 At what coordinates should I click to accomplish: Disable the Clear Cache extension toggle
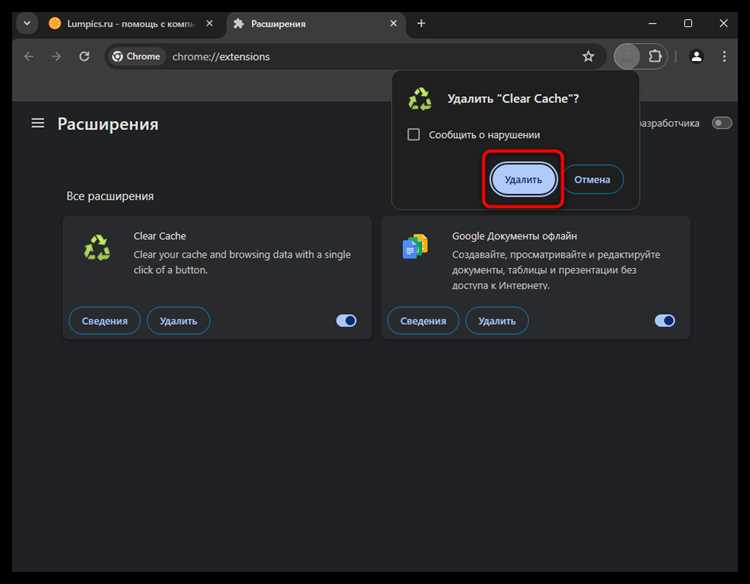pos(346,320)
